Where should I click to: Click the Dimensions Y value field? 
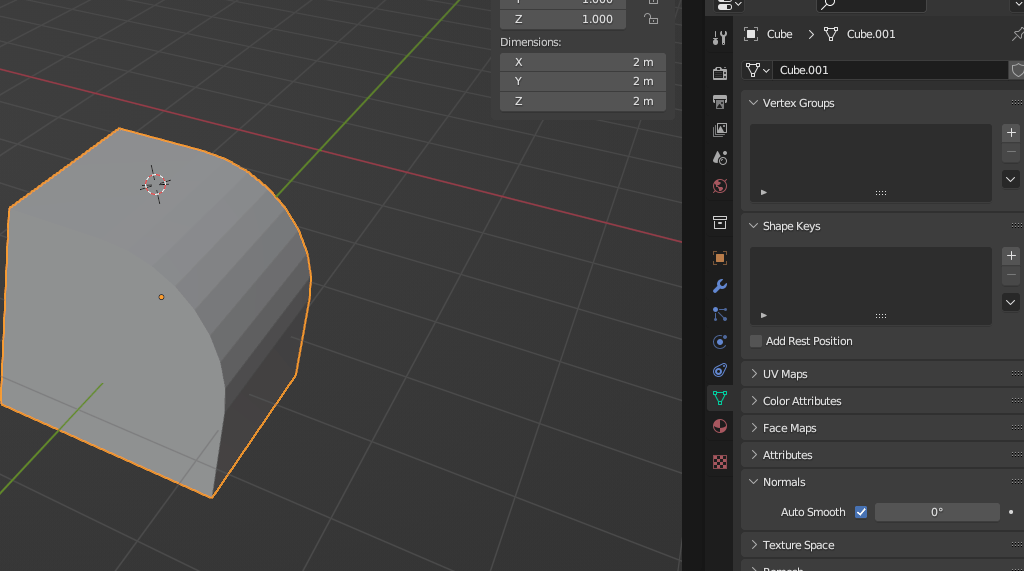583,81
